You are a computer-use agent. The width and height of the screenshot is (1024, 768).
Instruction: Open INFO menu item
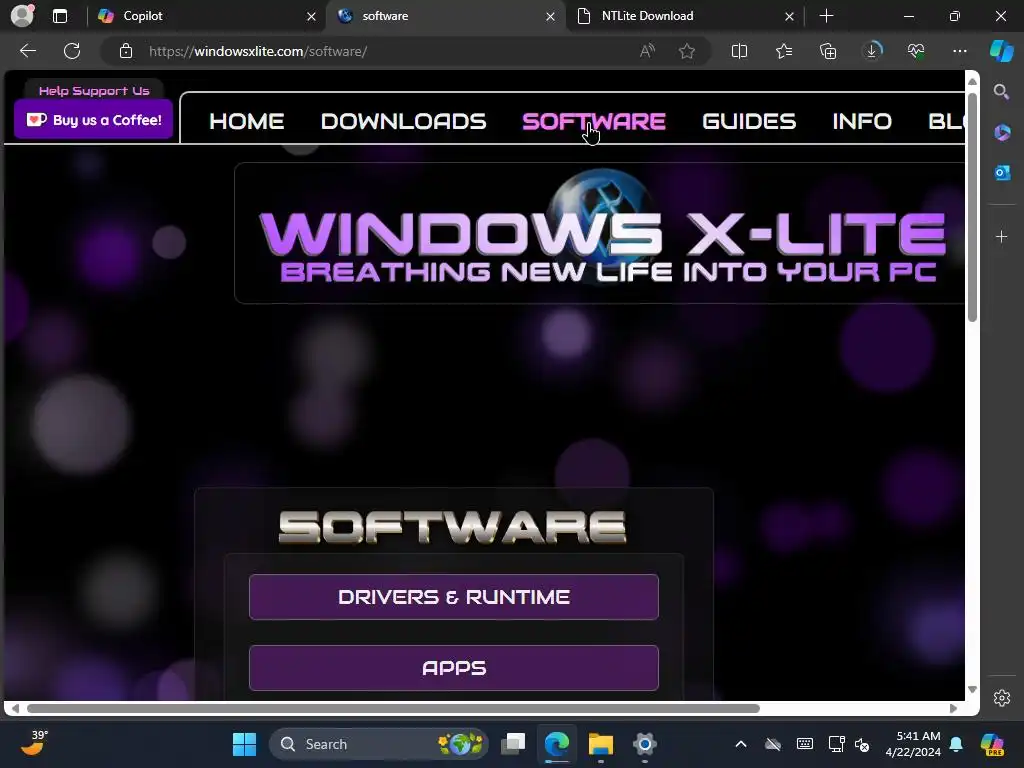(862, 121)
